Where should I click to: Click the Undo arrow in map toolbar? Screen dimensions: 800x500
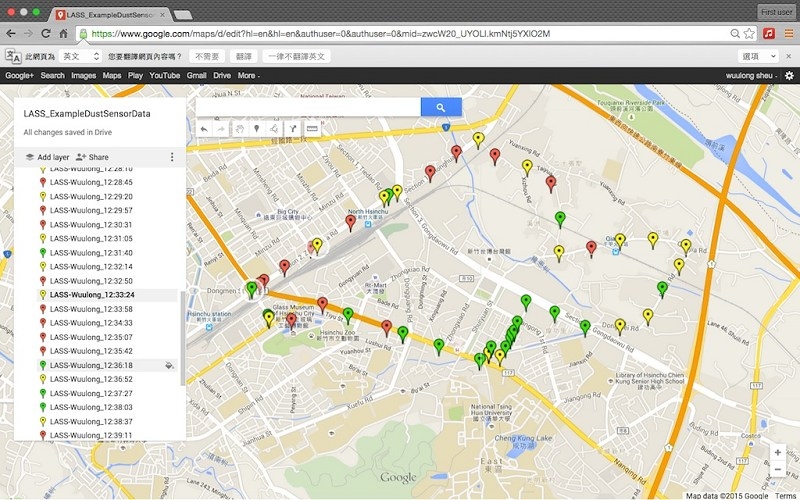pos(205,129)
